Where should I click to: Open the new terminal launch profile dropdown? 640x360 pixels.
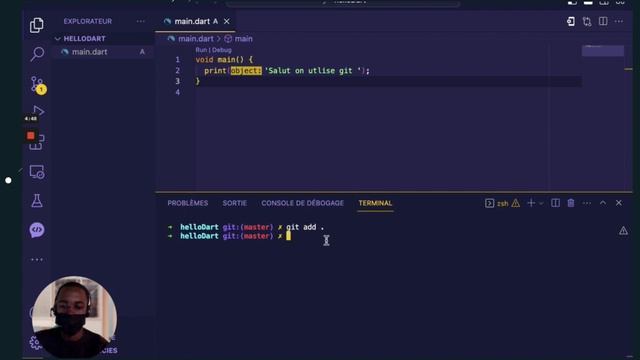(x=541, y=203)
